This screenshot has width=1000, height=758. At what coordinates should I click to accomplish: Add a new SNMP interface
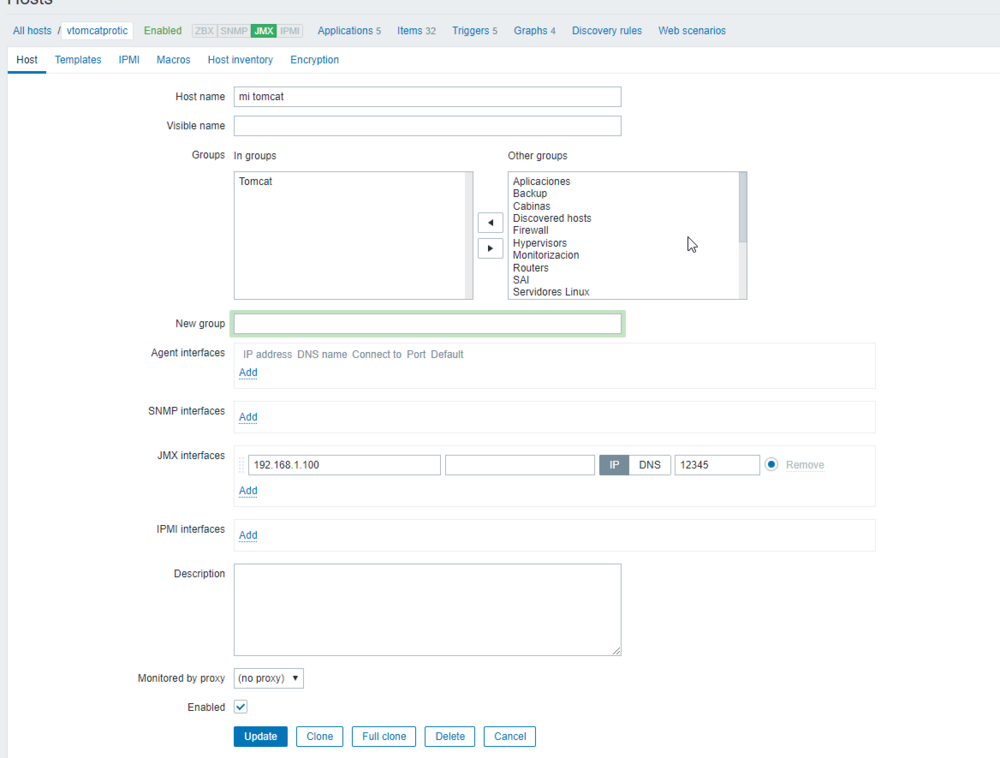pyautogui.click(x=248, y=417)
